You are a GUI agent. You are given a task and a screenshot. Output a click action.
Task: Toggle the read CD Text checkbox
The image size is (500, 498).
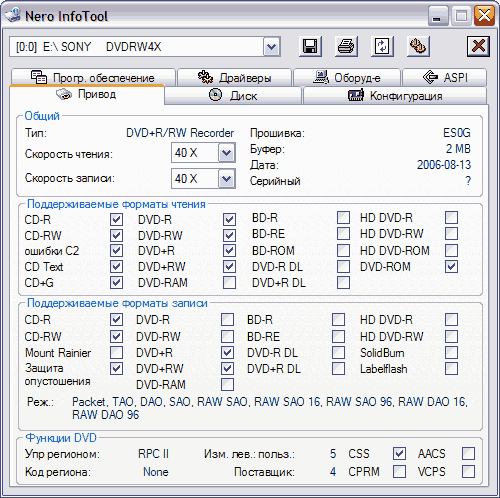click(x=116, y=267)
